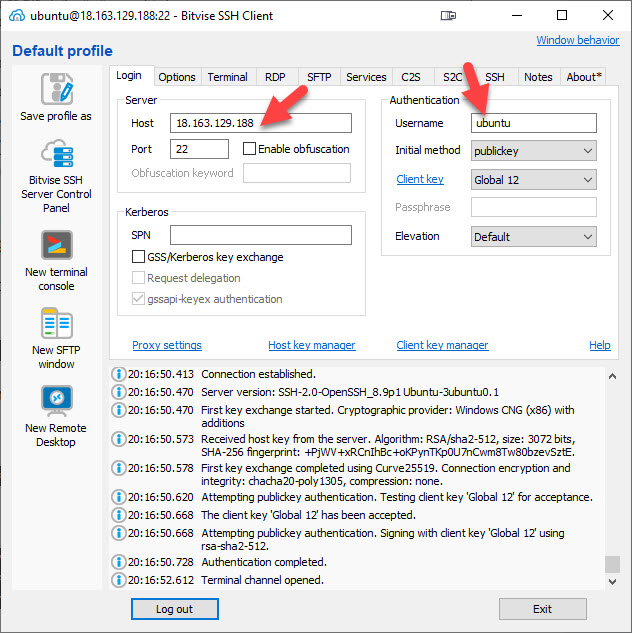Click info icon for Terminal channel opened entry
Image resolution: width=632 pixels, height=633 pixels.
pyautogui.click(x=119, y=580)
